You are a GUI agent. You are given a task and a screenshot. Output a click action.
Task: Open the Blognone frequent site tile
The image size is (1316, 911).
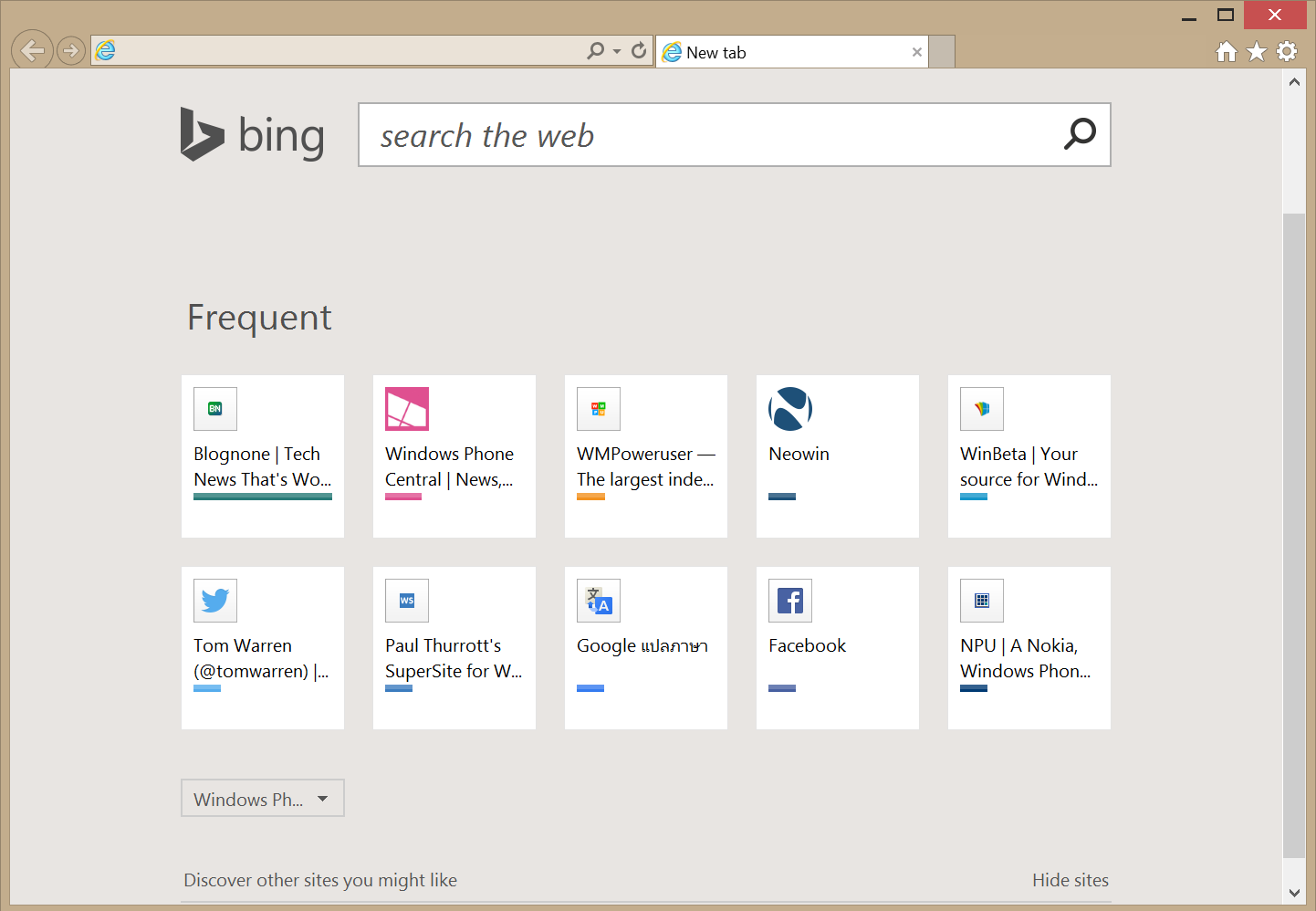point(263,456)
